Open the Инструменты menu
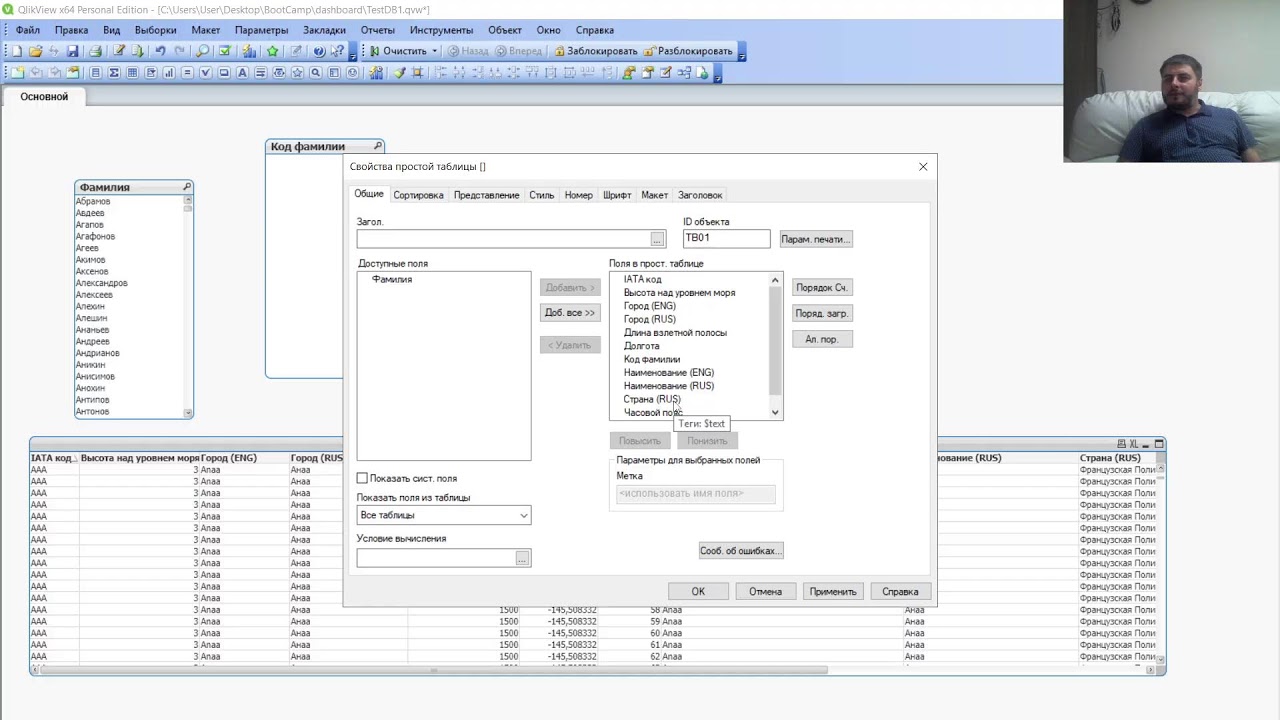1280x720 pixels. coord(441,30)
